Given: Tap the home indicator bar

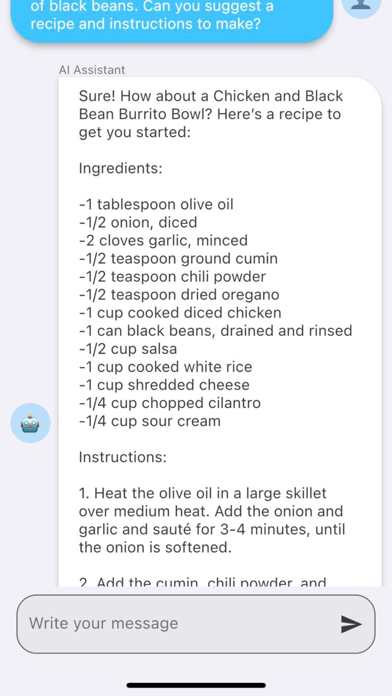Looking at the screenshot, I should click(196, 685).
